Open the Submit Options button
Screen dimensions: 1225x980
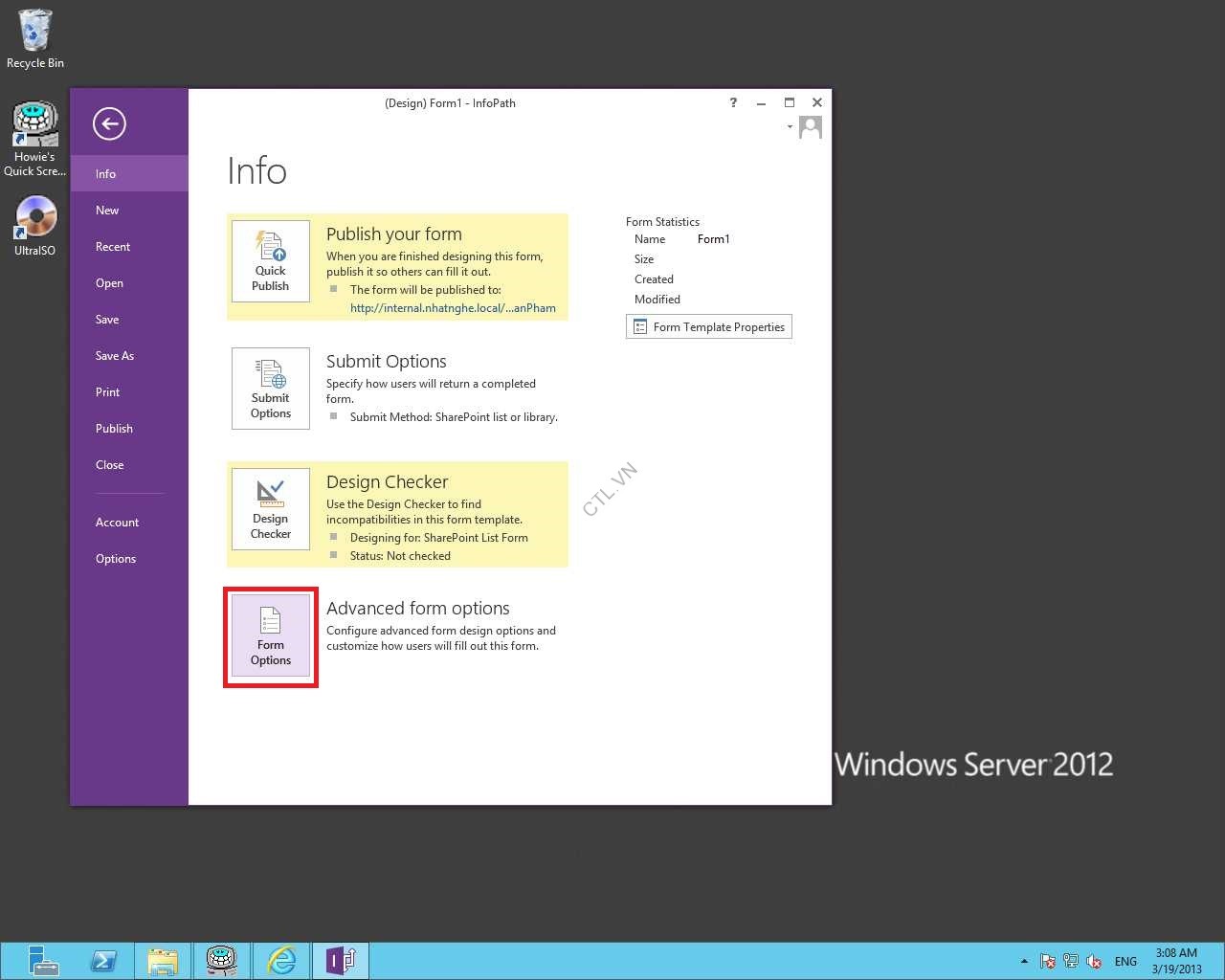coord(271,389)
